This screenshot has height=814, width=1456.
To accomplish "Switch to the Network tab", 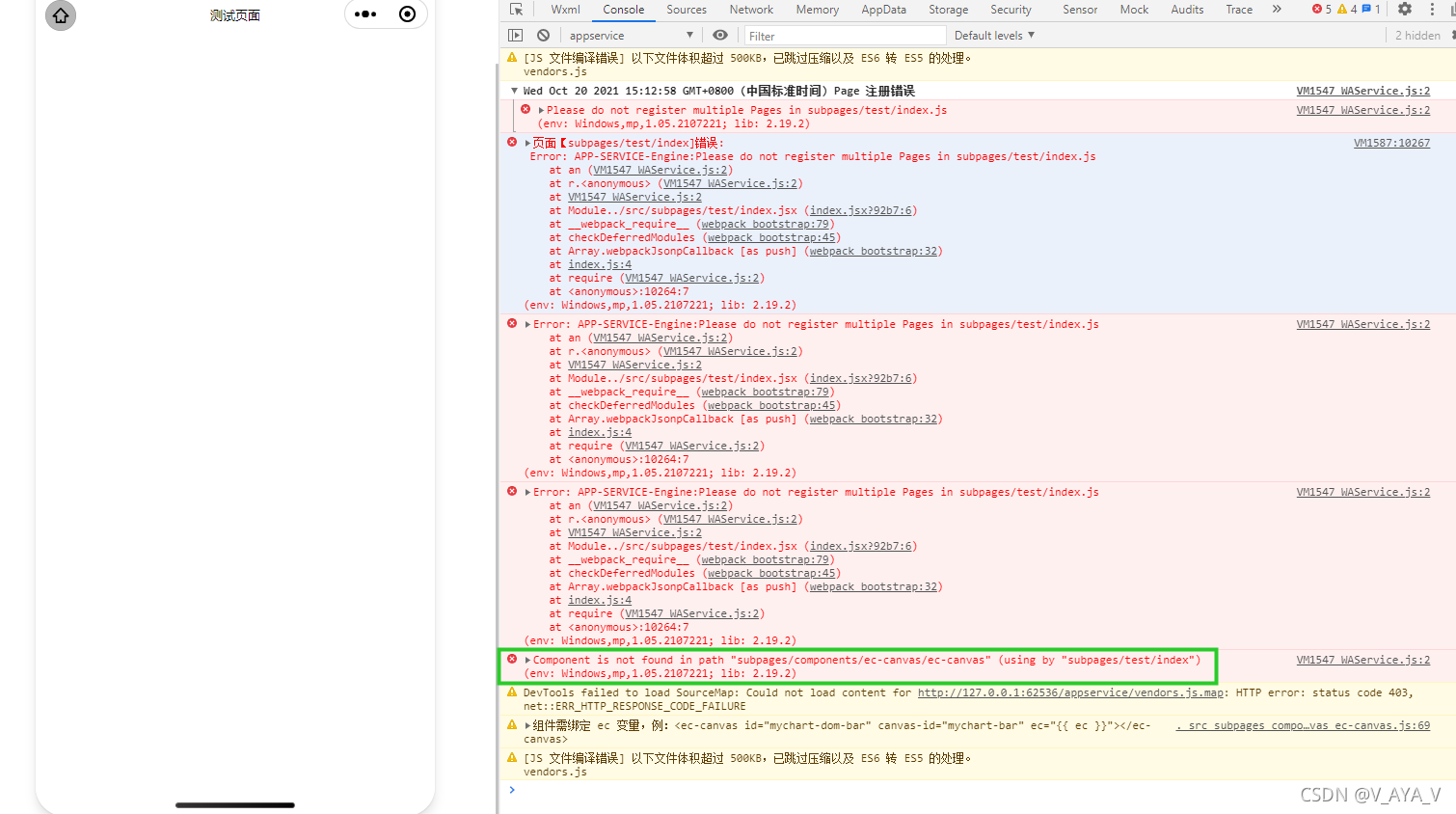I will point(751,10).
